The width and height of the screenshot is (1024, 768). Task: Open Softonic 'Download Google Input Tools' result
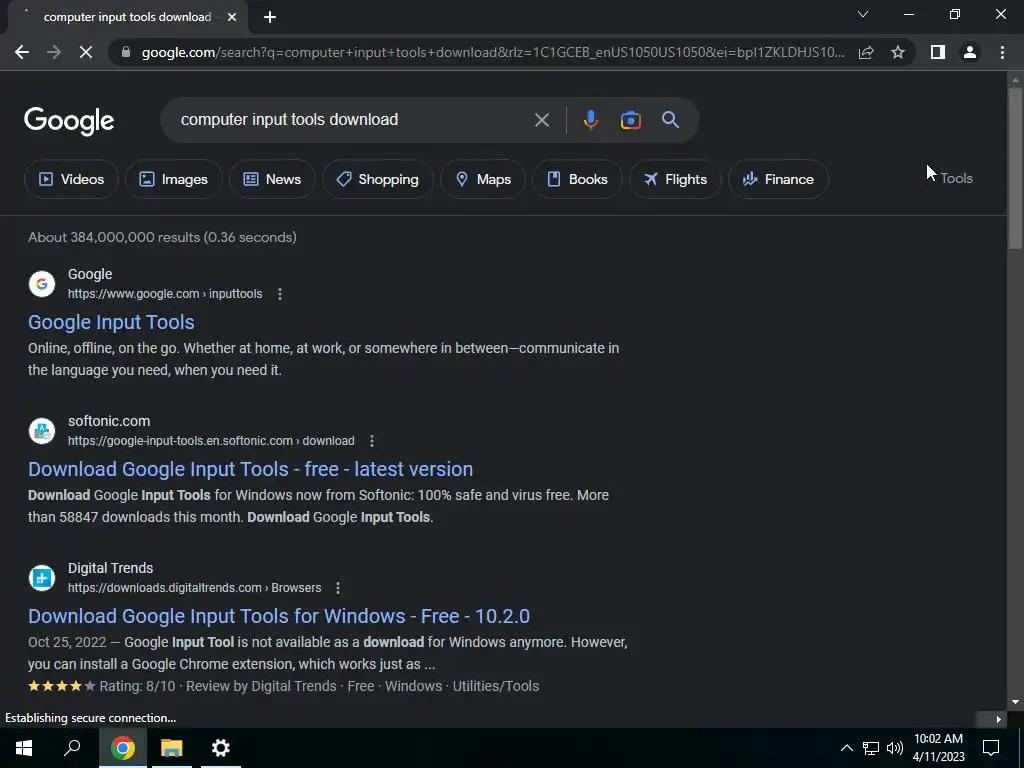250,469
